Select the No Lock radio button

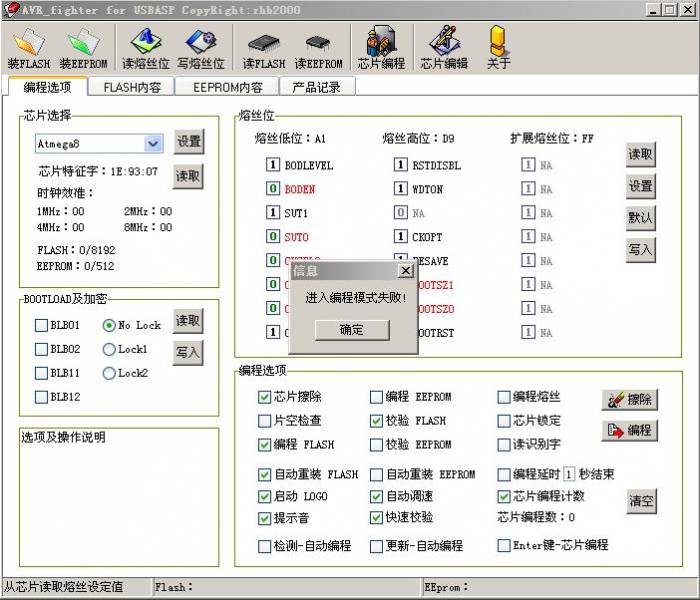point(109,325)
